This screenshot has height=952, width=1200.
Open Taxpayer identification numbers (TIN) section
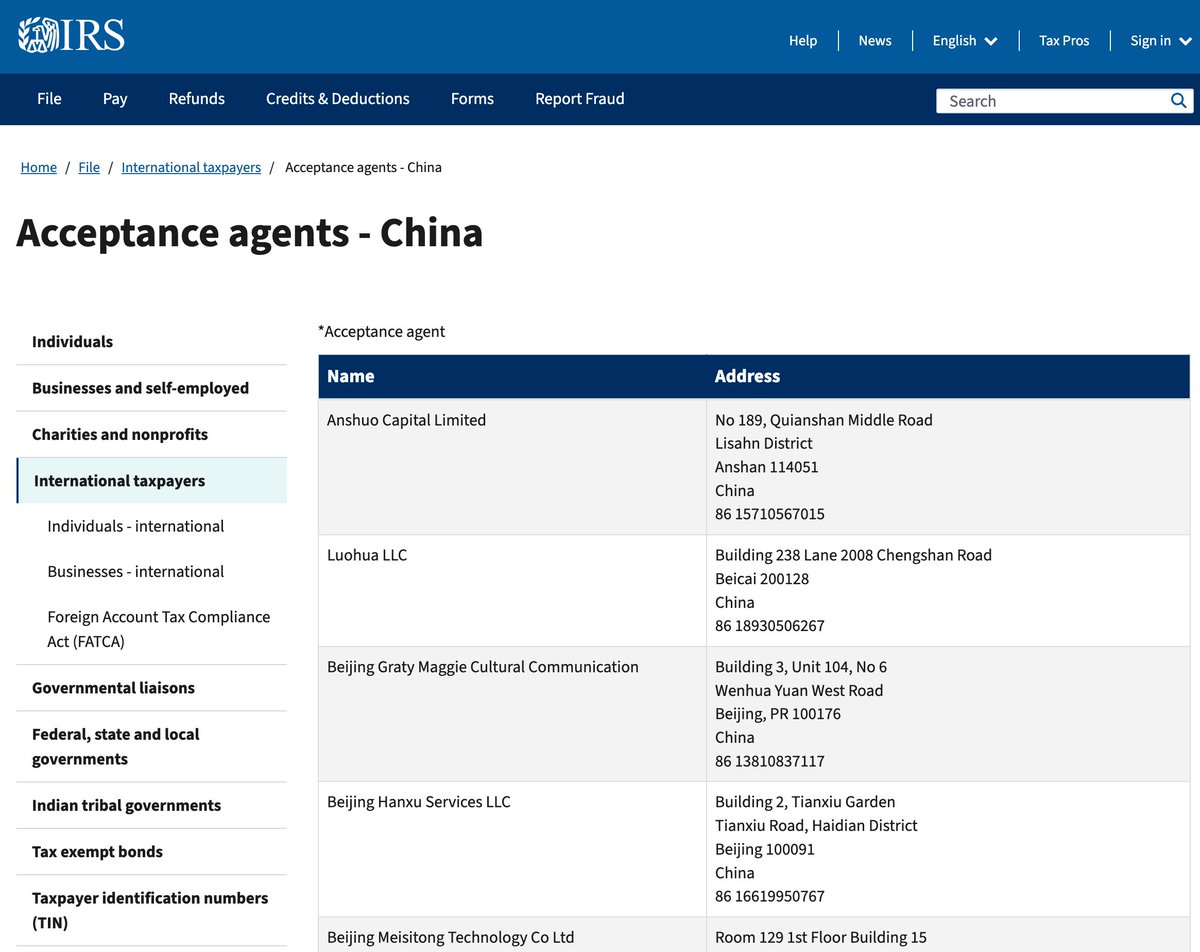(152, 910)
